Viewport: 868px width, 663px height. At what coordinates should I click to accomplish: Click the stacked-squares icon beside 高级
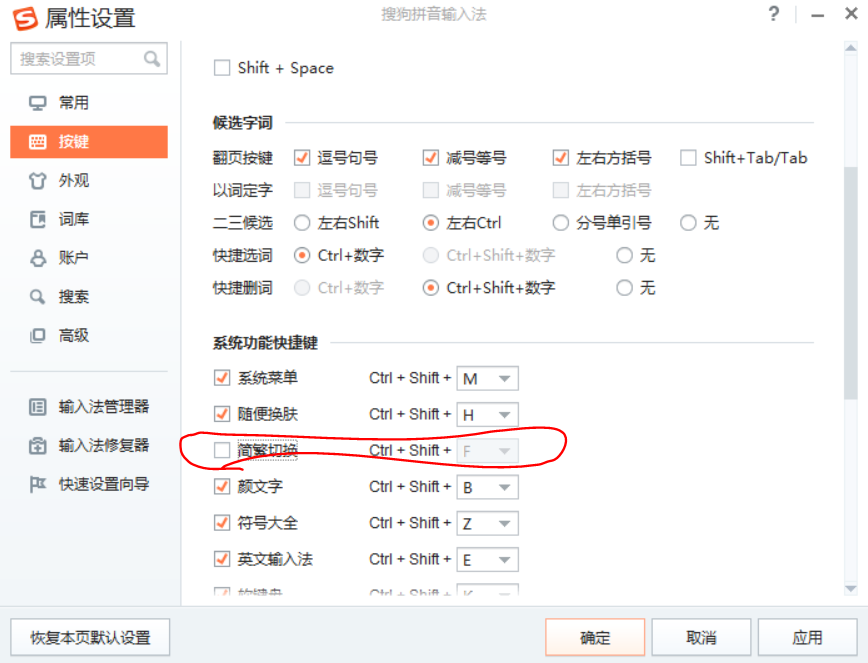coord(38,335)
